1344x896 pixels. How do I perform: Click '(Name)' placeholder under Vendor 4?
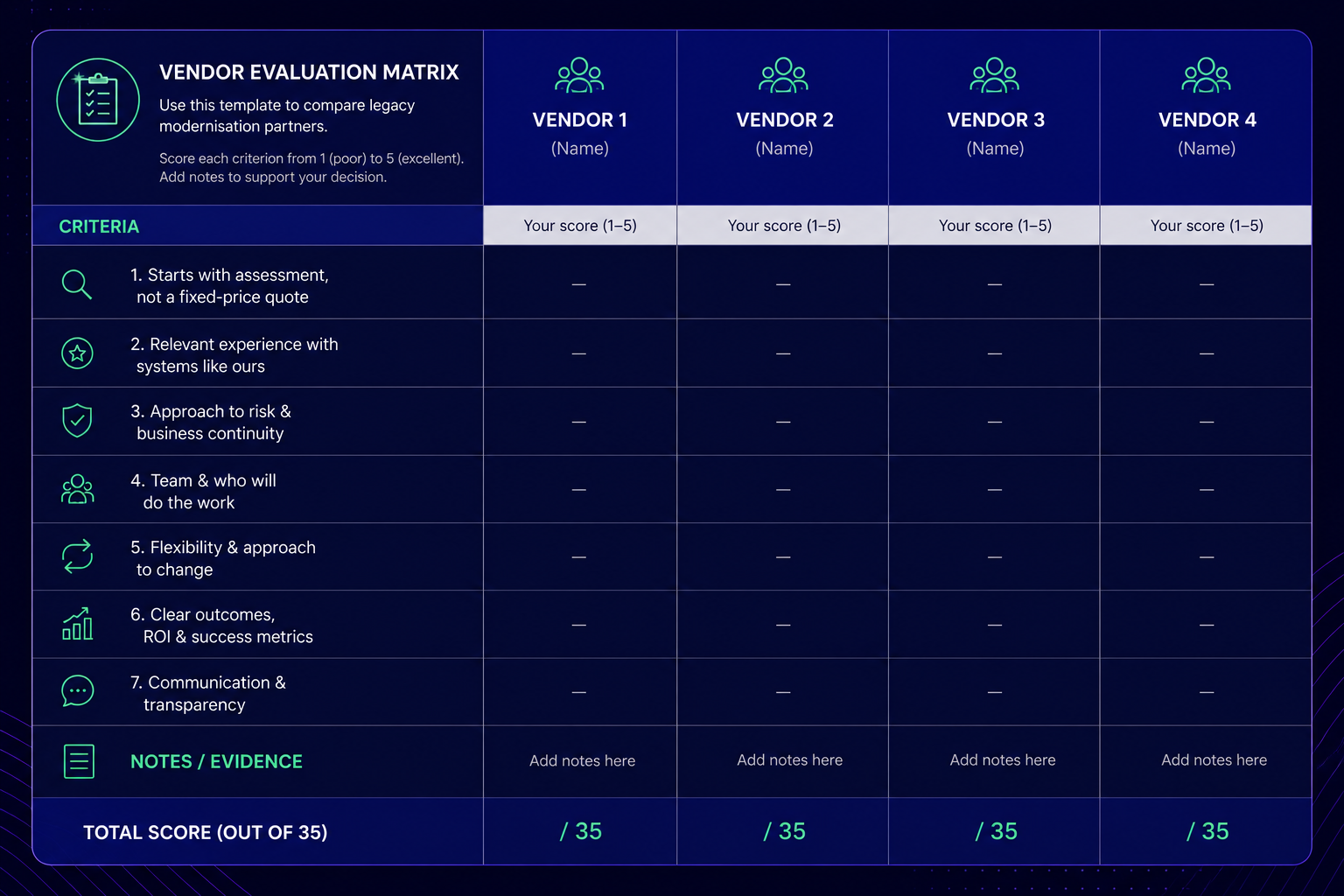(1207, 149)
